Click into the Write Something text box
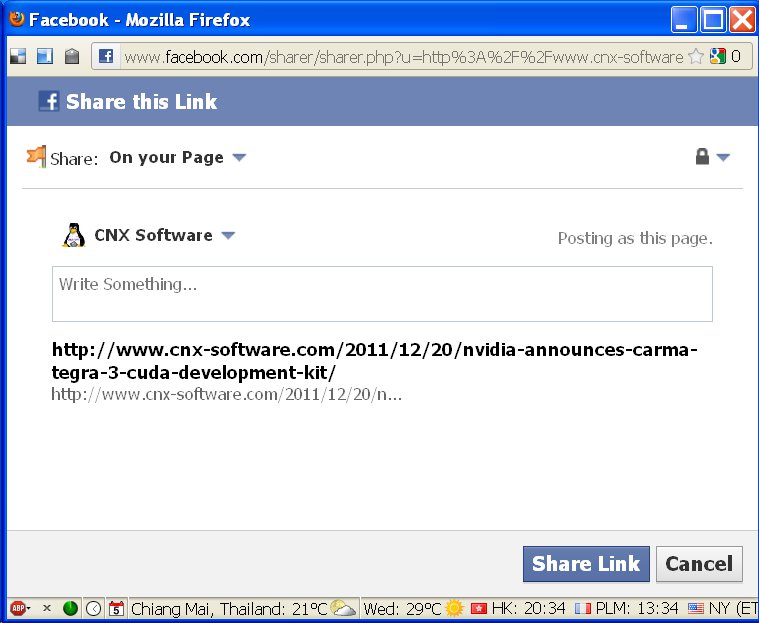The width and height of the screenshot is (759, 623). [x=382, y=294]
